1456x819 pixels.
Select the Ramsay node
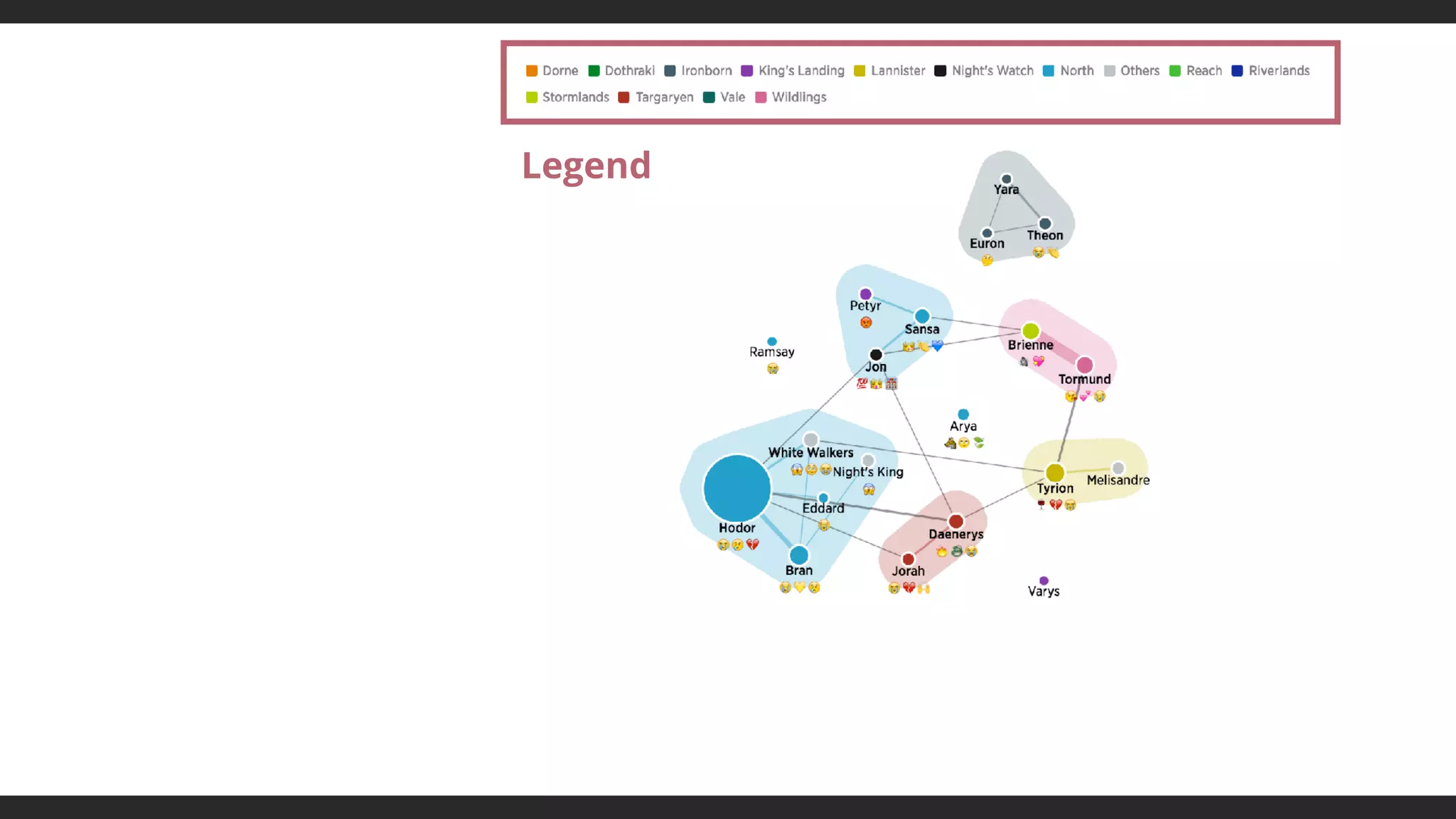pyautogui.click(x=772, y=342)
